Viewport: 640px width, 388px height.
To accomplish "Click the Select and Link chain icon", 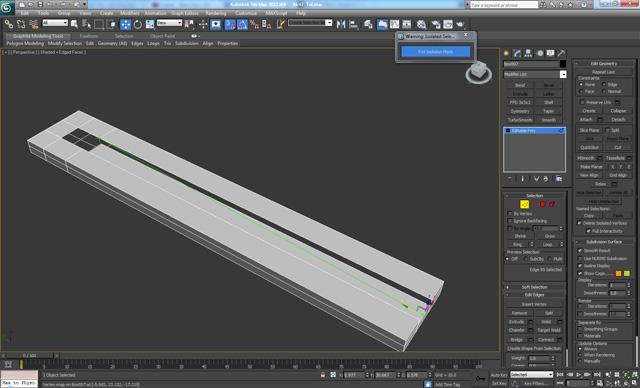I will point(9,24).
